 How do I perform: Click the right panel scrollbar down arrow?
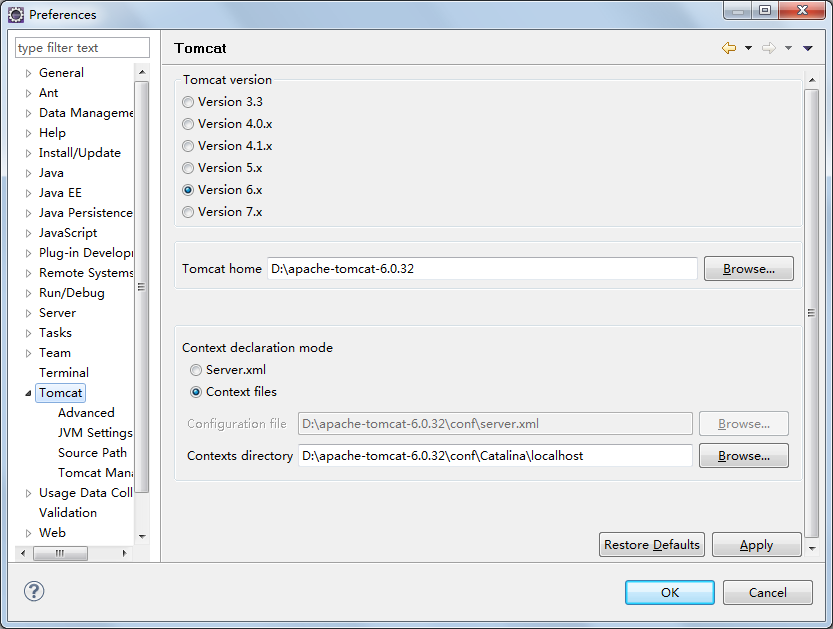(x=812, y=548)
